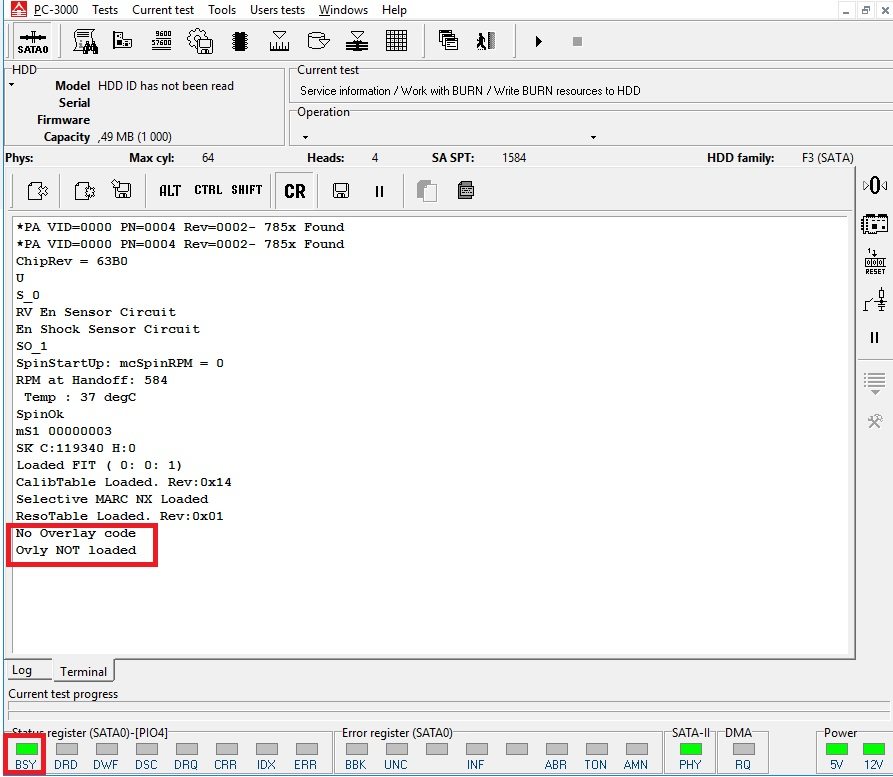Toggle the CR carriage return button
Image resolution: width=893 pixels, height=777 pixels.
(294, 191)
